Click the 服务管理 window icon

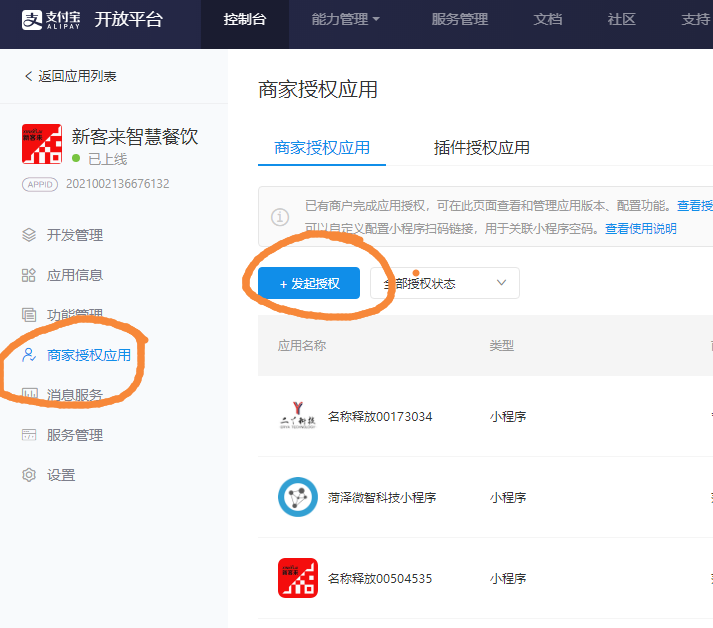(x=29, y=435)
